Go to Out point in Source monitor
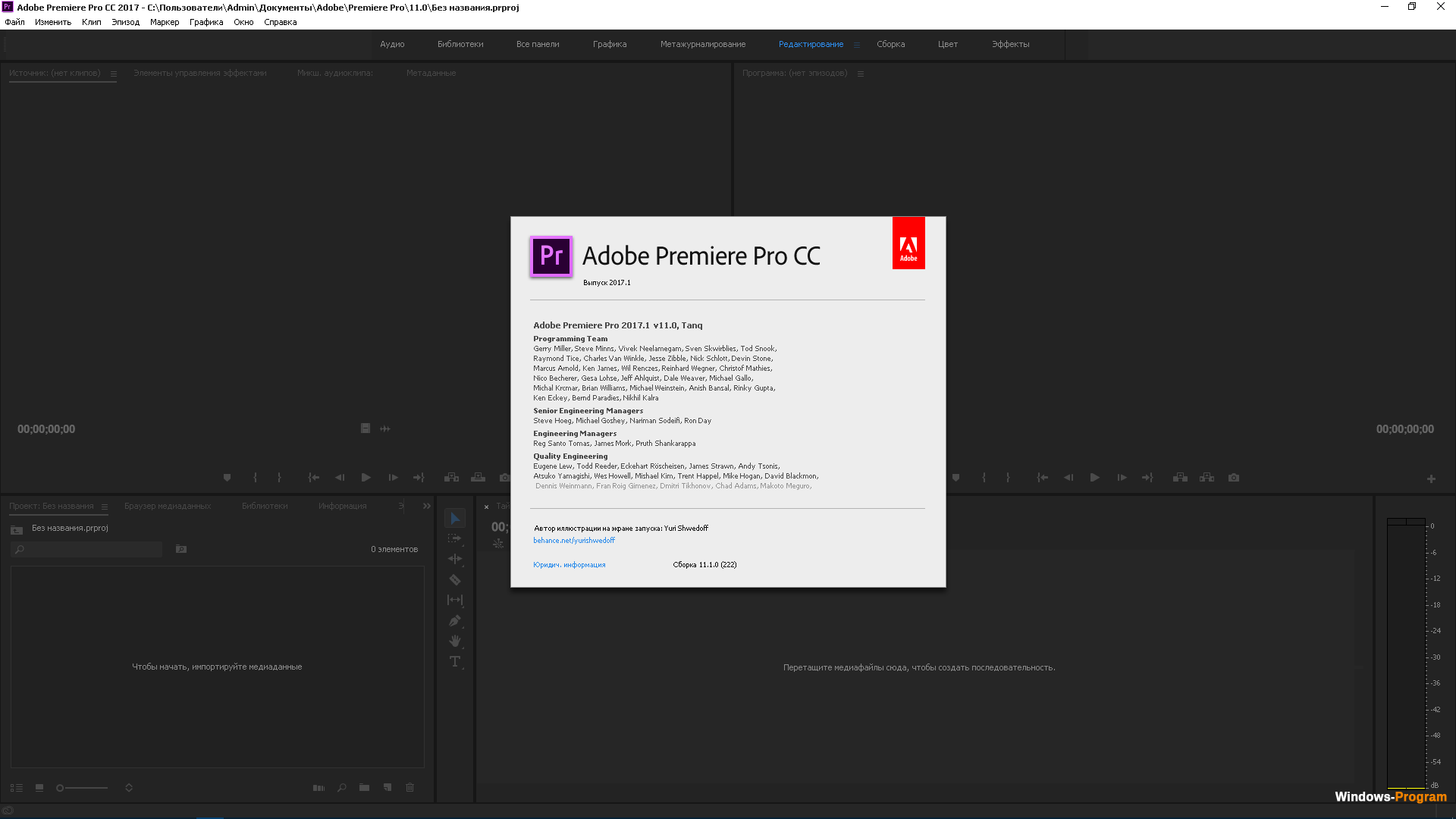 pos(419,478)
